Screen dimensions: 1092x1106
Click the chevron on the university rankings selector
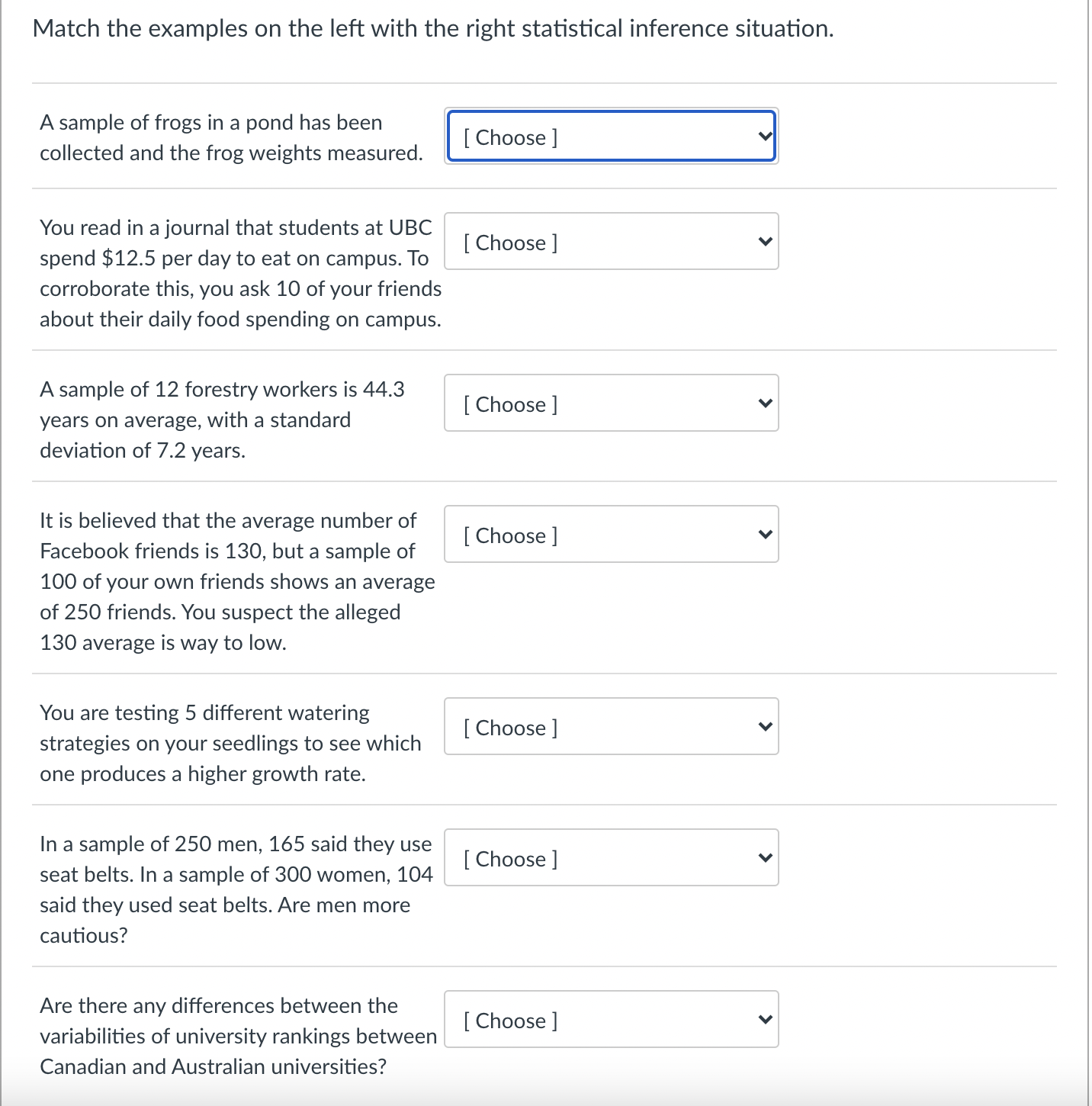click(x=763, y=1020)
